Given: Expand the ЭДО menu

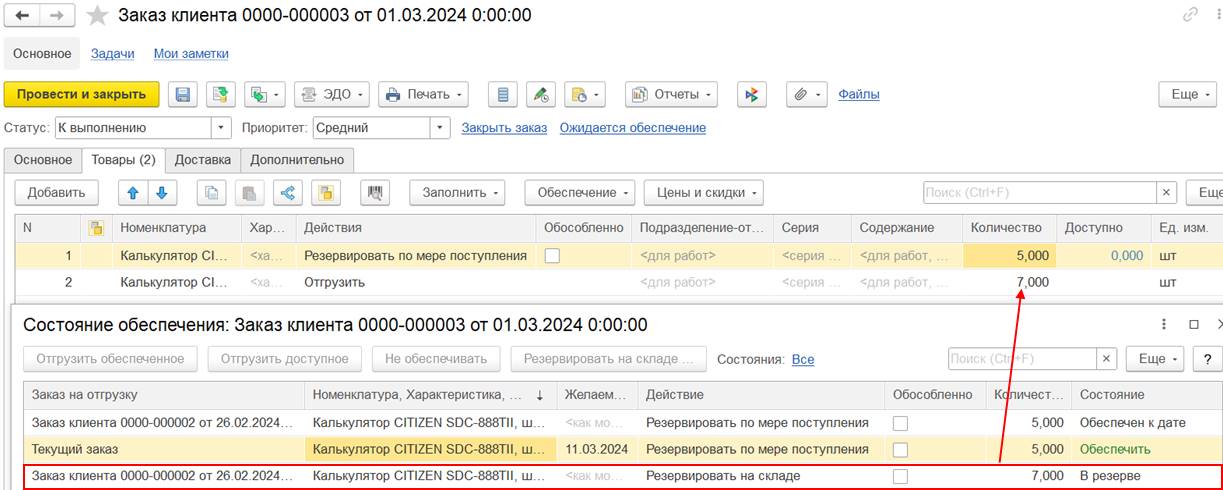Looking at the screenshot, I should (332, 95).
